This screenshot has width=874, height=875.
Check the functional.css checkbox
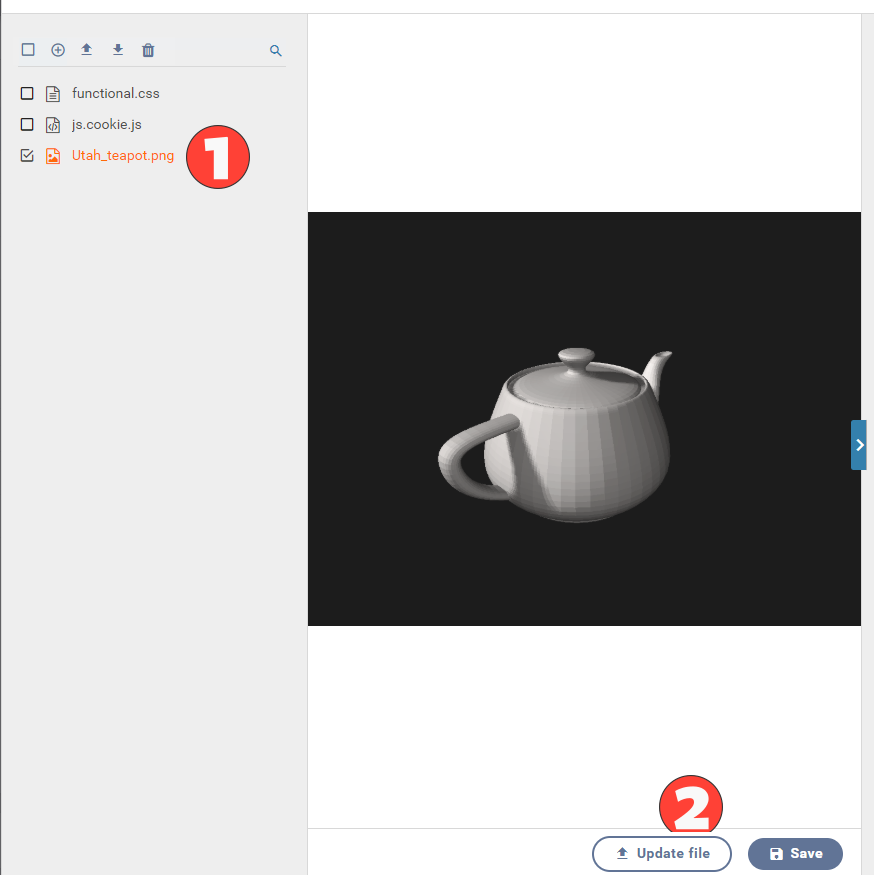pyautogui.click(x=27, y=94)
